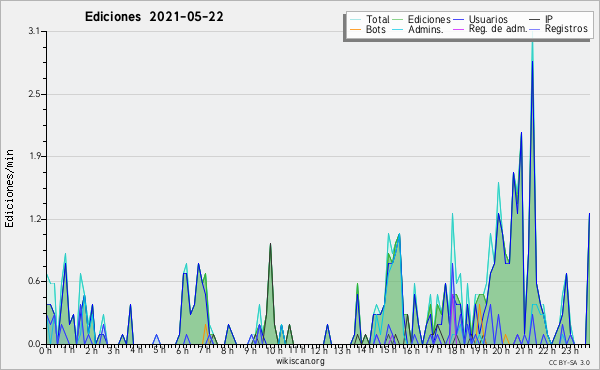Click the Admins. legend label
600x370 pixels.
click(426, 29)
